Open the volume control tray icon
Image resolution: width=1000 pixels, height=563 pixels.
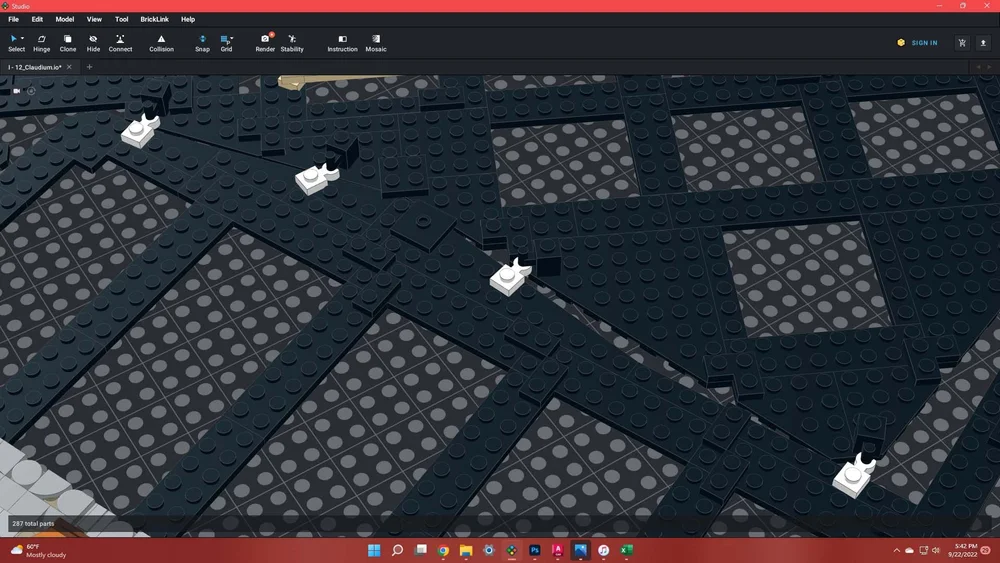(936, 550)
